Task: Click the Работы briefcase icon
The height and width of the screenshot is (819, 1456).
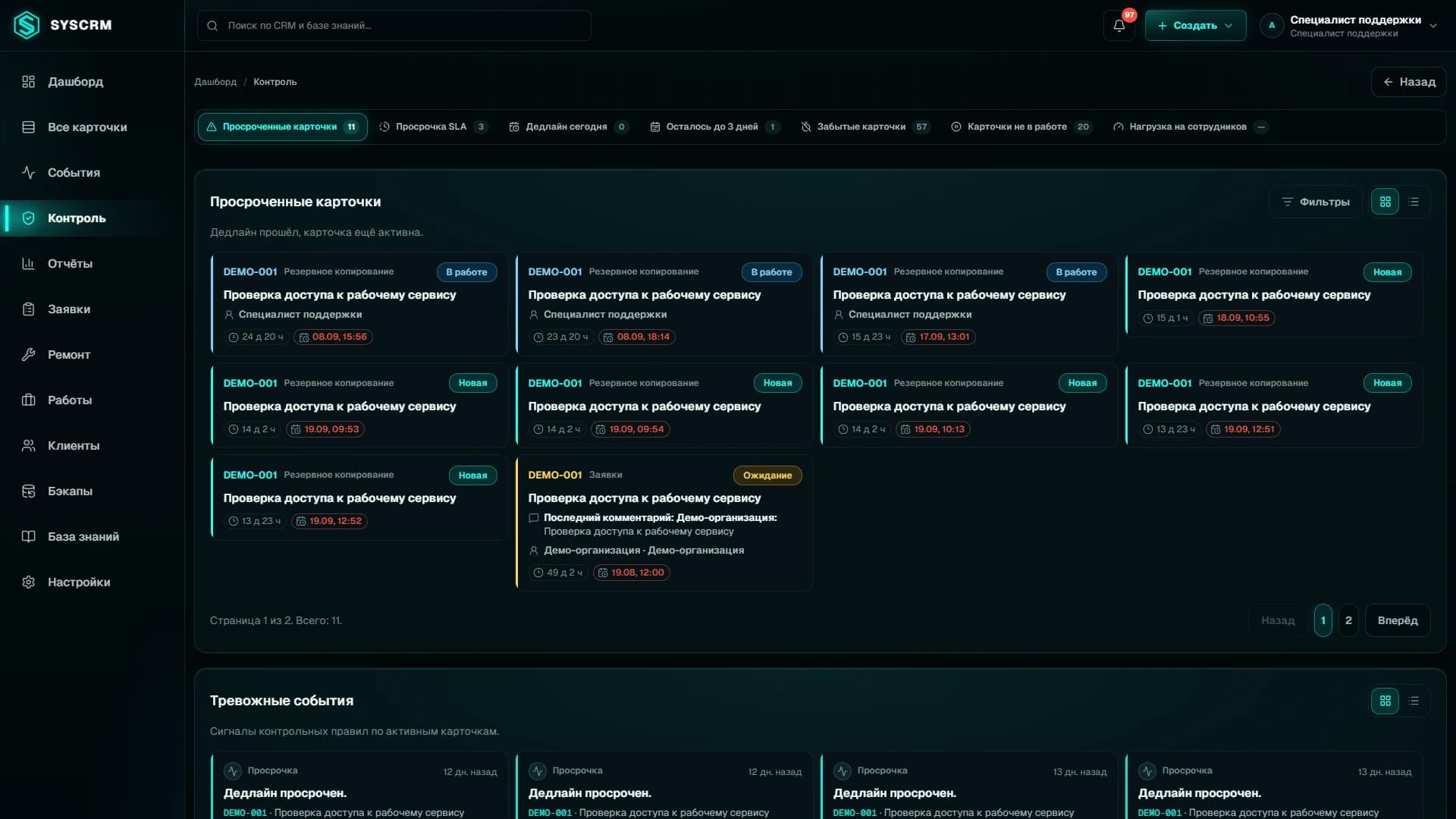Action: pos(28,400)
